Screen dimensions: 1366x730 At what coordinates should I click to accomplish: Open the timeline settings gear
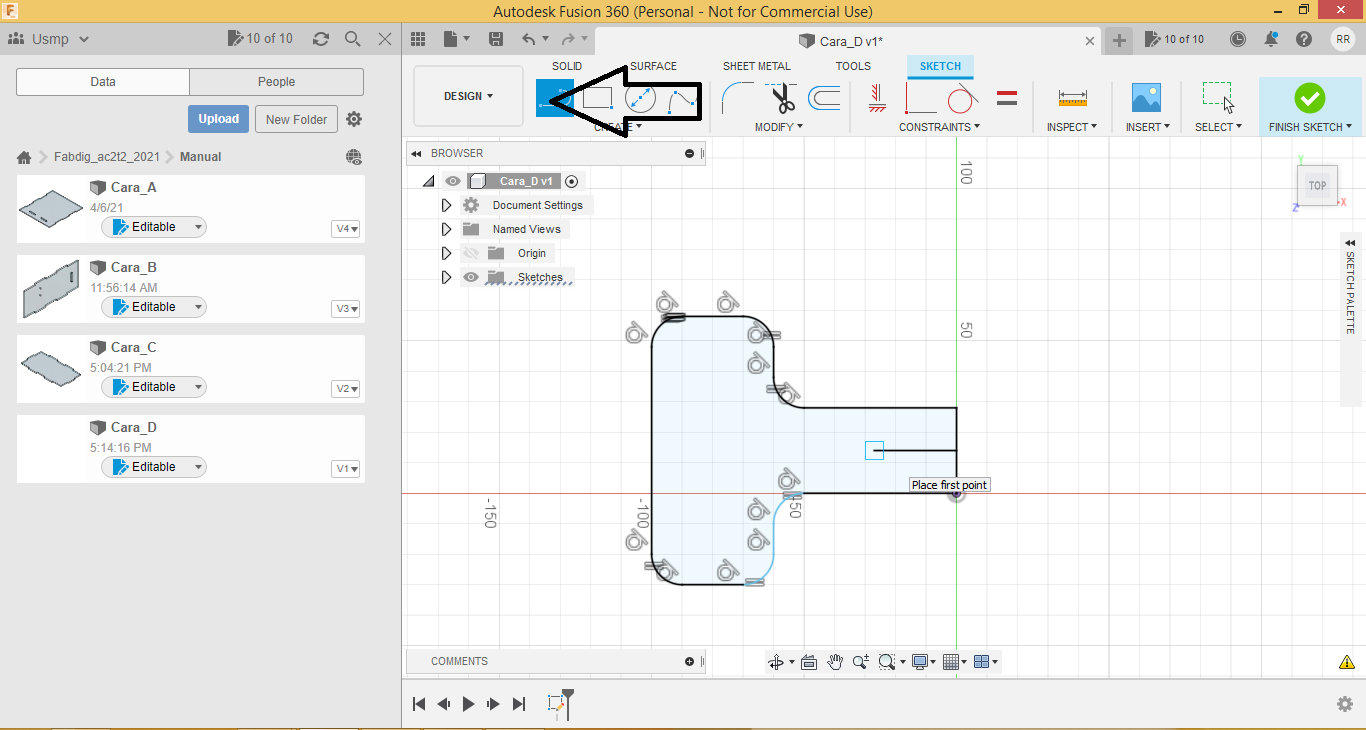[x=1345, y=704]
